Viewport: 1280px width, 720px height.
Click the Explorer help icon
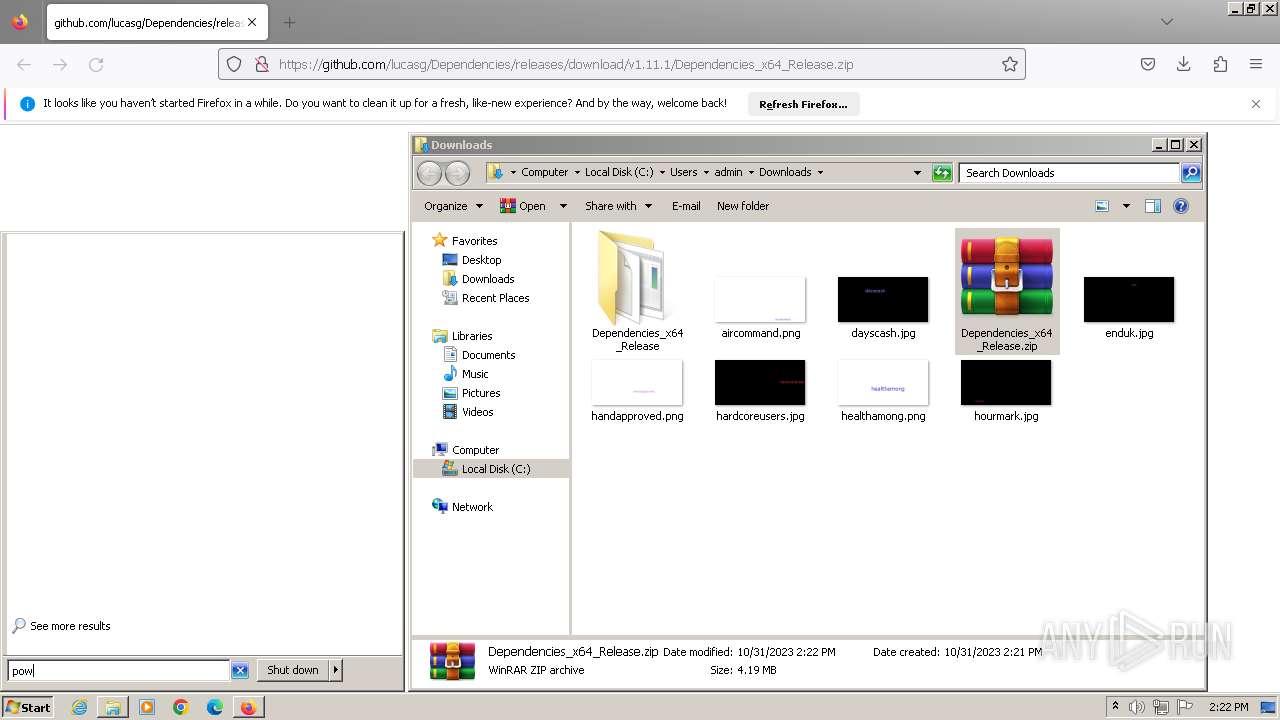point(1181,206)
